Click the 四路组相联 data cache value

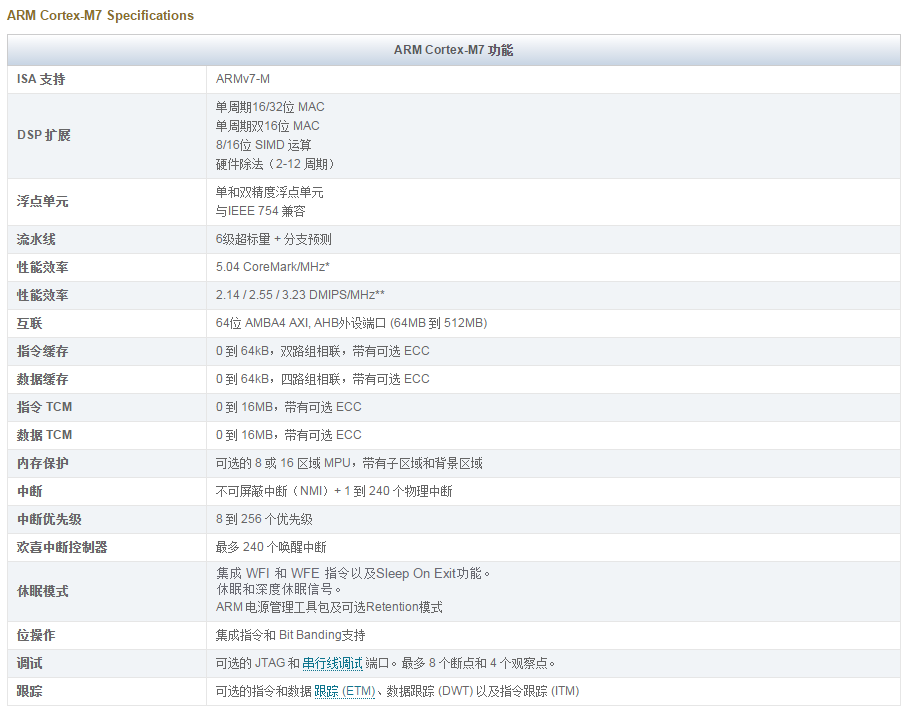(x=323, y=379)
